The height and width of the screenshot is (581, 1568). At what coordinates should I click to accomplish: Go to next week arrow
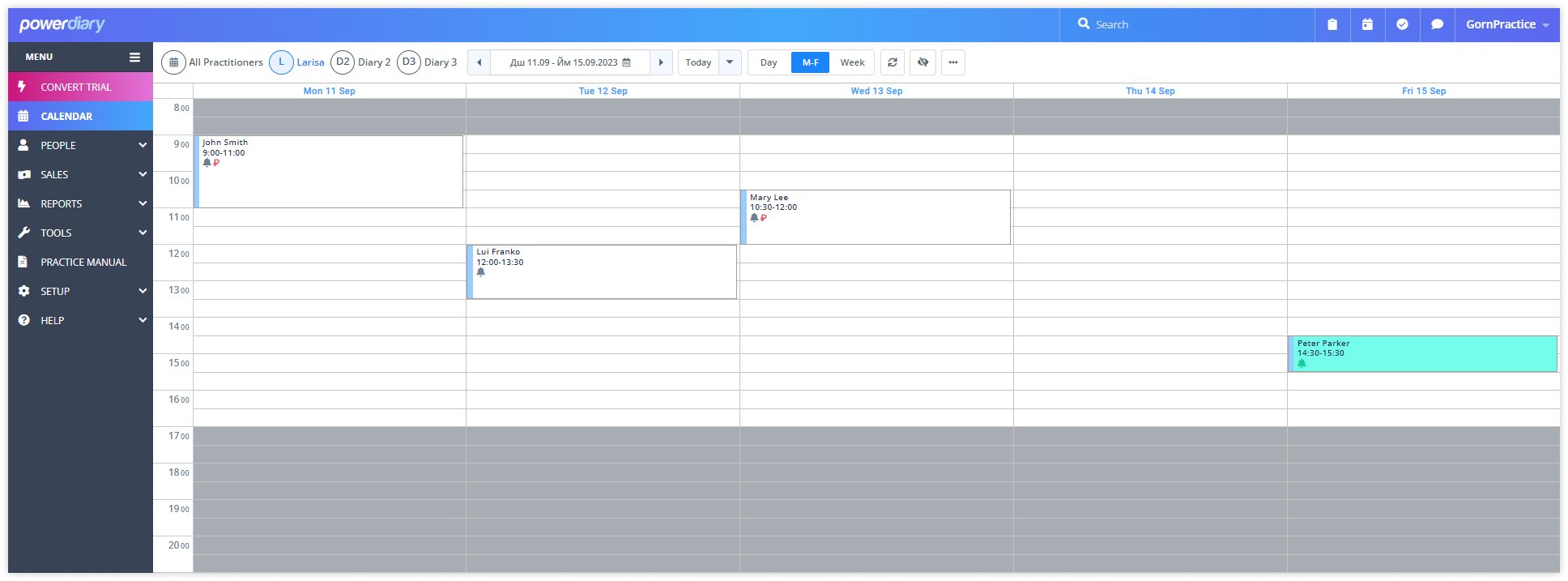(x=661, y=62)
